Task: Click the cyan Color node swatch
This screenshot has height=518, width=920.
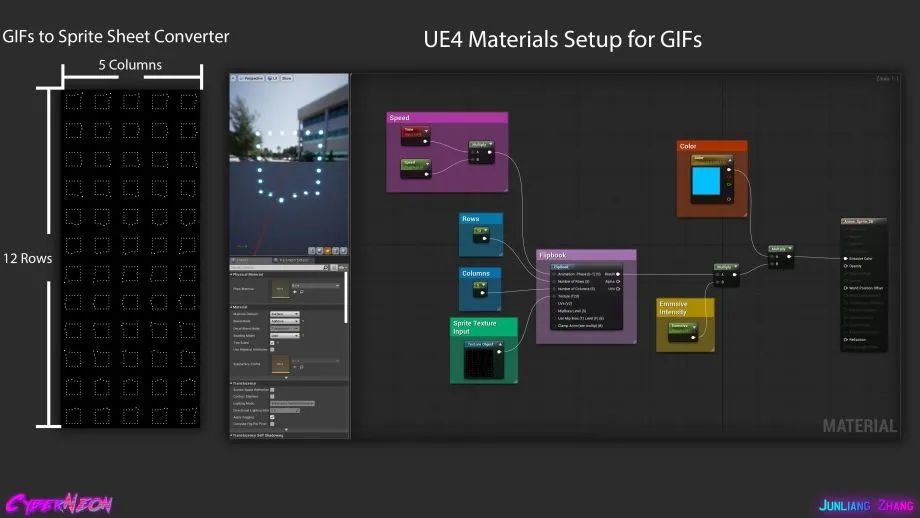Action: click(x=706, y=181)
